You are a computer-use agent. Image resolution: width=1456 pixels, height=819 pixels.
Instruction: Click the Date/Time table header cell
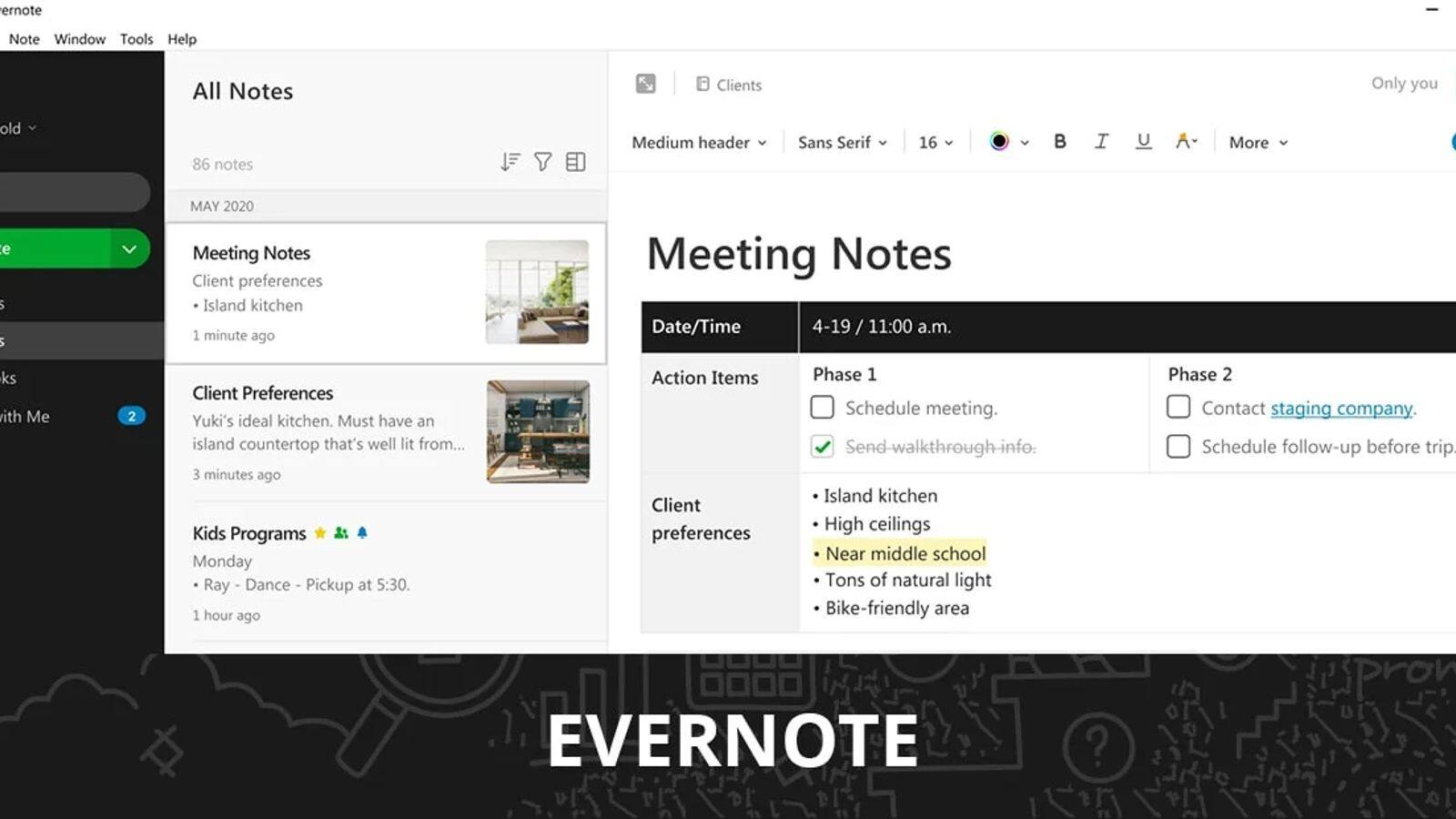tap(720, 327)
